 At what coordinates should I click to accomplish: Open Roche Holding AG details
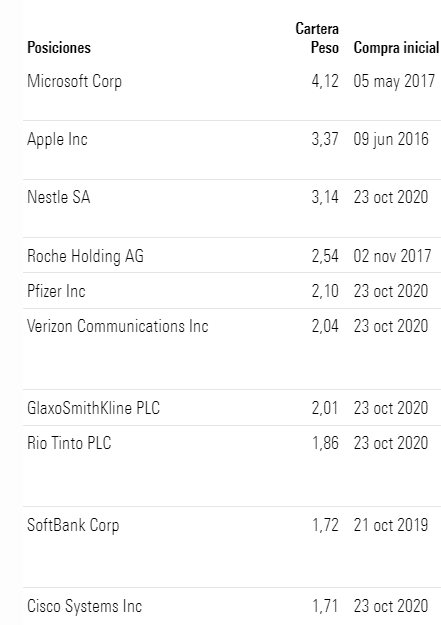point(85,256)
